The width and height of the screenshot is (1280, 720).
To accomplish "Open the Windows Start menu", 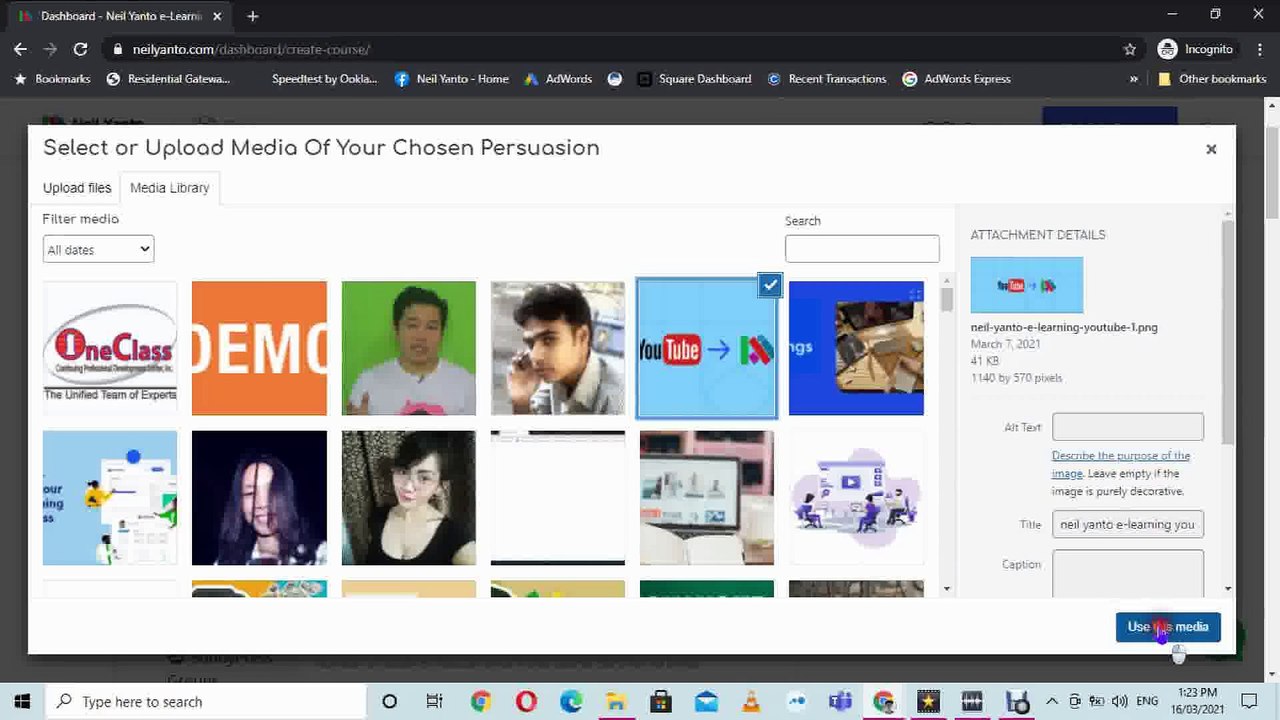I will pyautogui.click(x=22, y=701).
